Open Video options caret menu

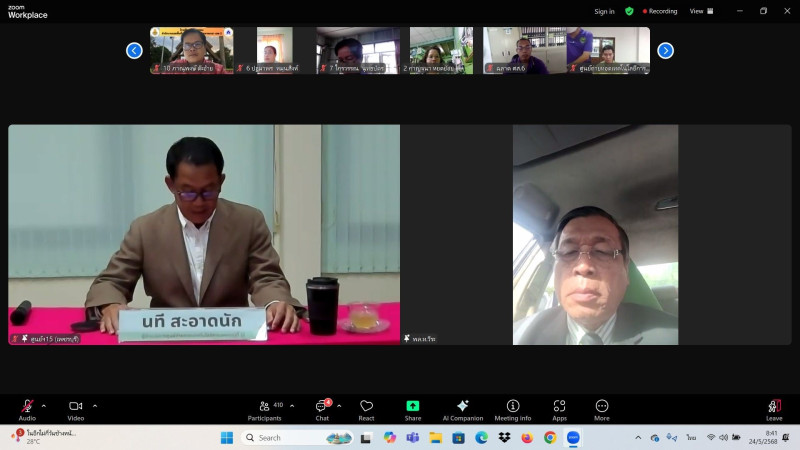click(95, 406)
